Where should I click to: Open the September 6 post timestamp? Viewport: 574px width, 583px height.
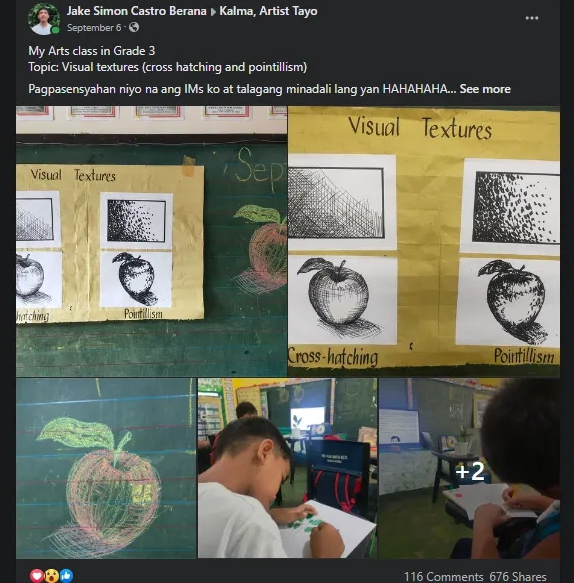click(x=94, y=28)
